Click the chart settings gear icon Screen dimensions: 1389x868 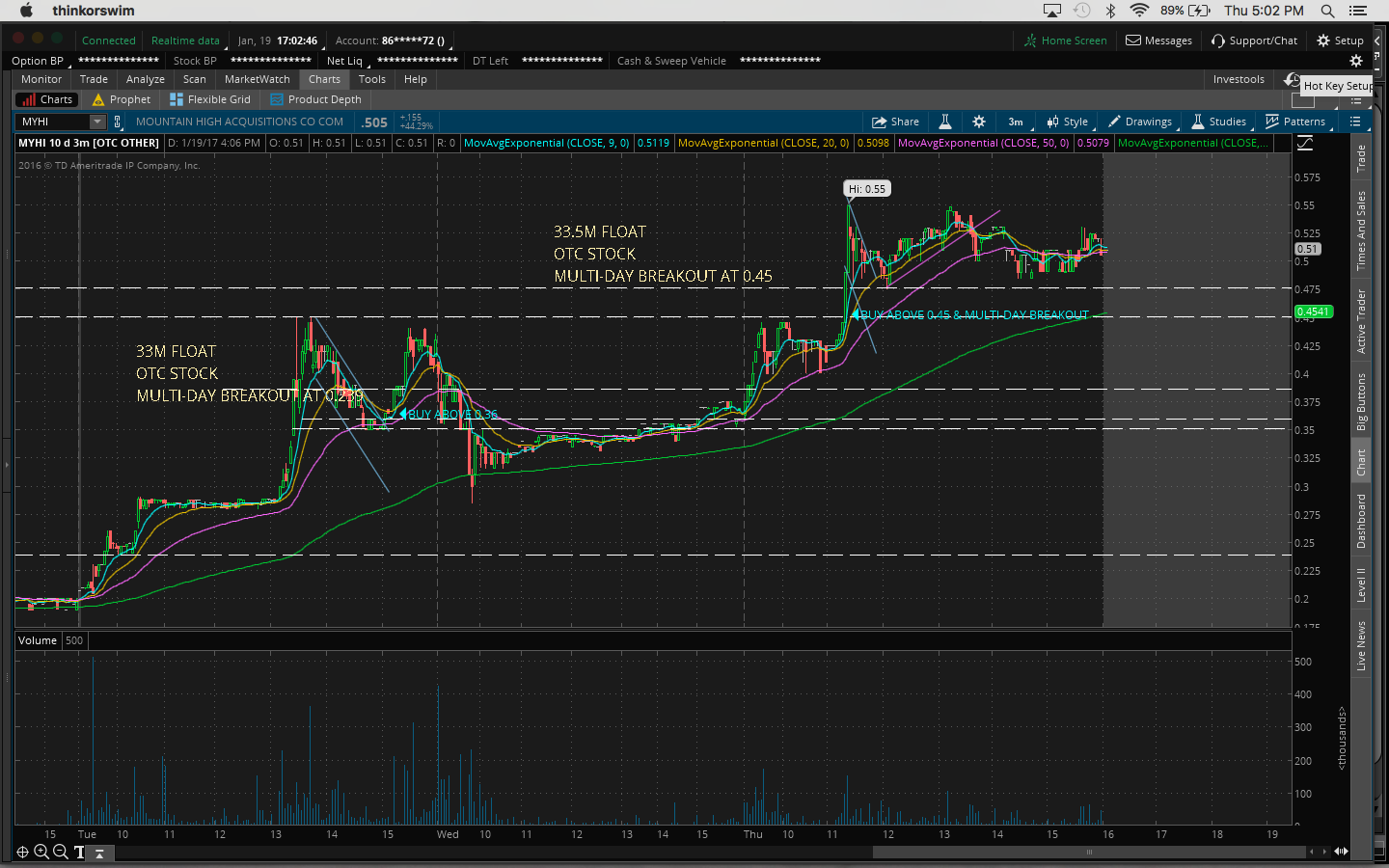pos(979,122)
